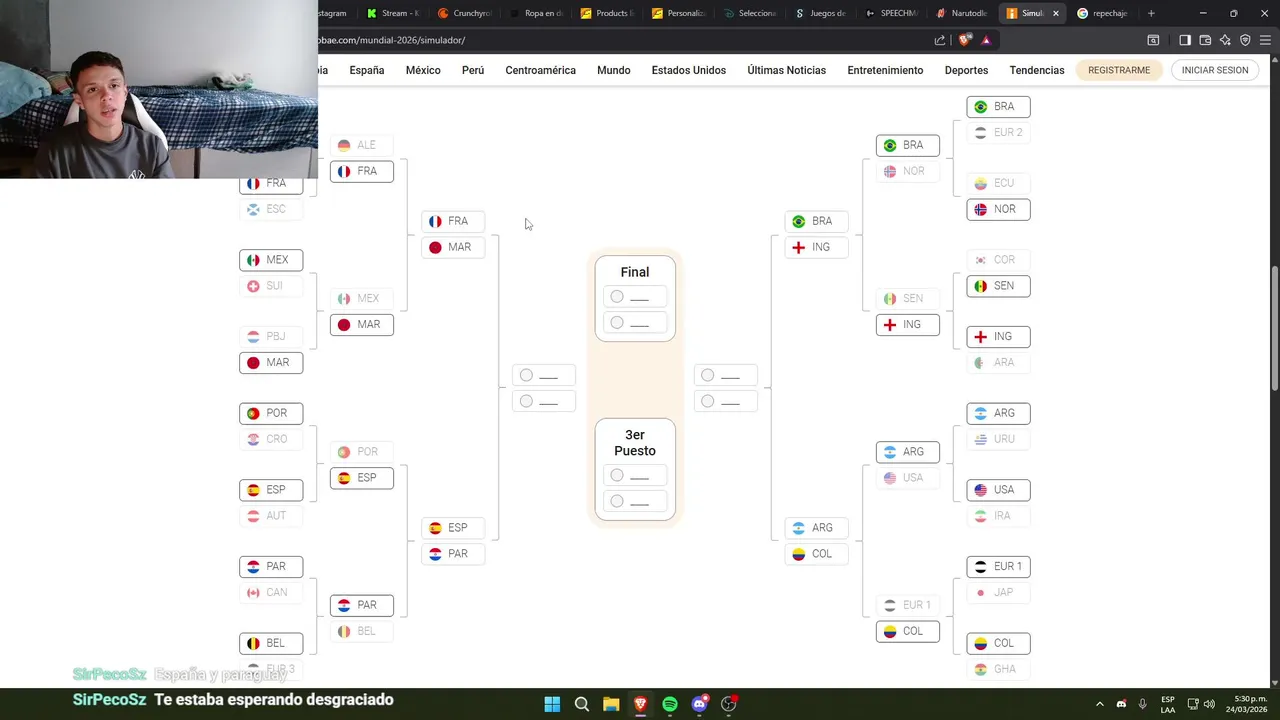This screenshot has width=1280, height=720.
Task: Pick COL in the quarterfinal against ARG
Action: click(816, 554)
